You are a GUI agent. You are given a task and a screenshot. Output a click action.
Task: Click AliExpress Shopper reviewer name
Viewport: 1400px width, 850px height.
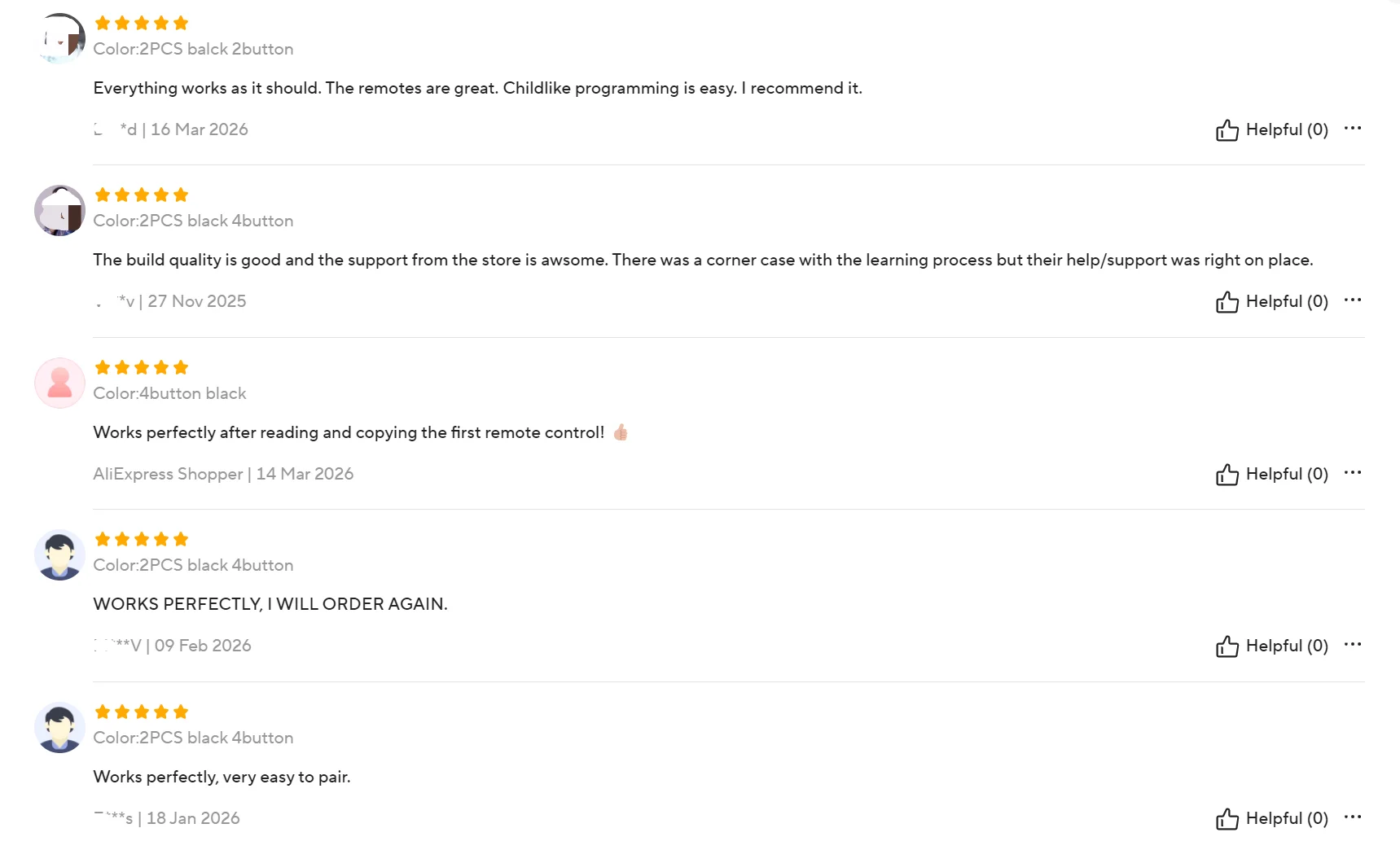(168, 474)
